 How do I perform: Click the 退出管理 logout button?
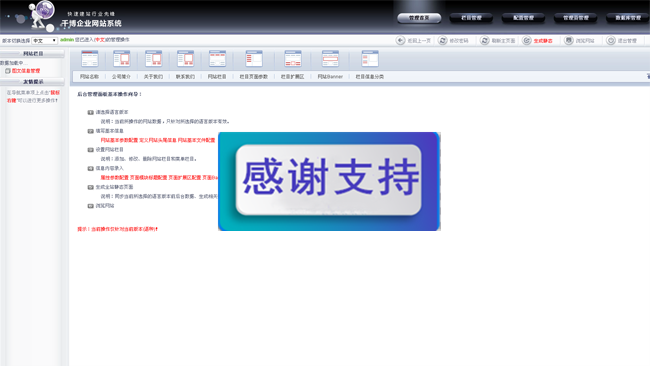[621, 40]
